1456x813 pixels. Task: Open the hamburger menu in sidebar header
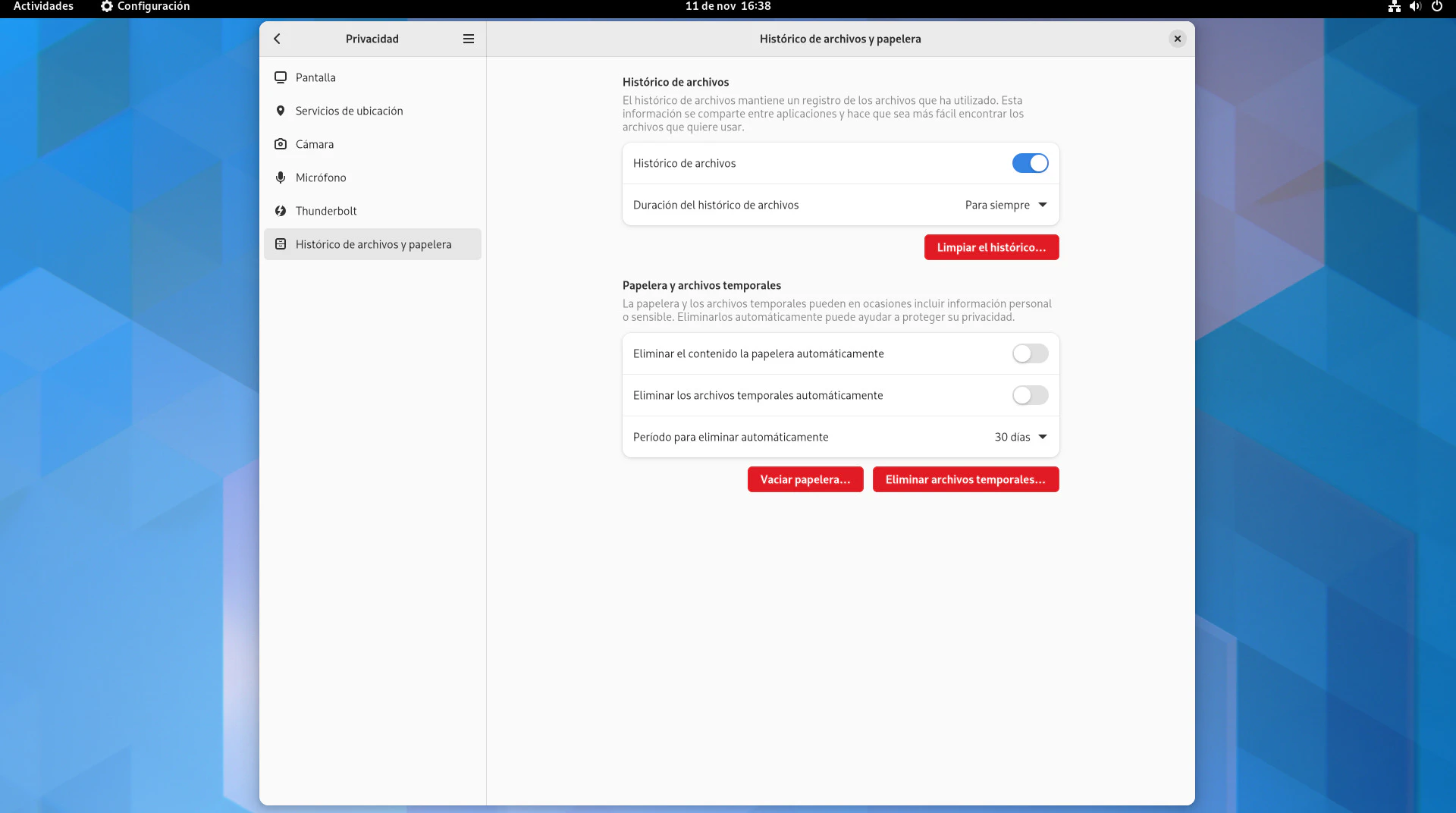[x=469, y=39]
